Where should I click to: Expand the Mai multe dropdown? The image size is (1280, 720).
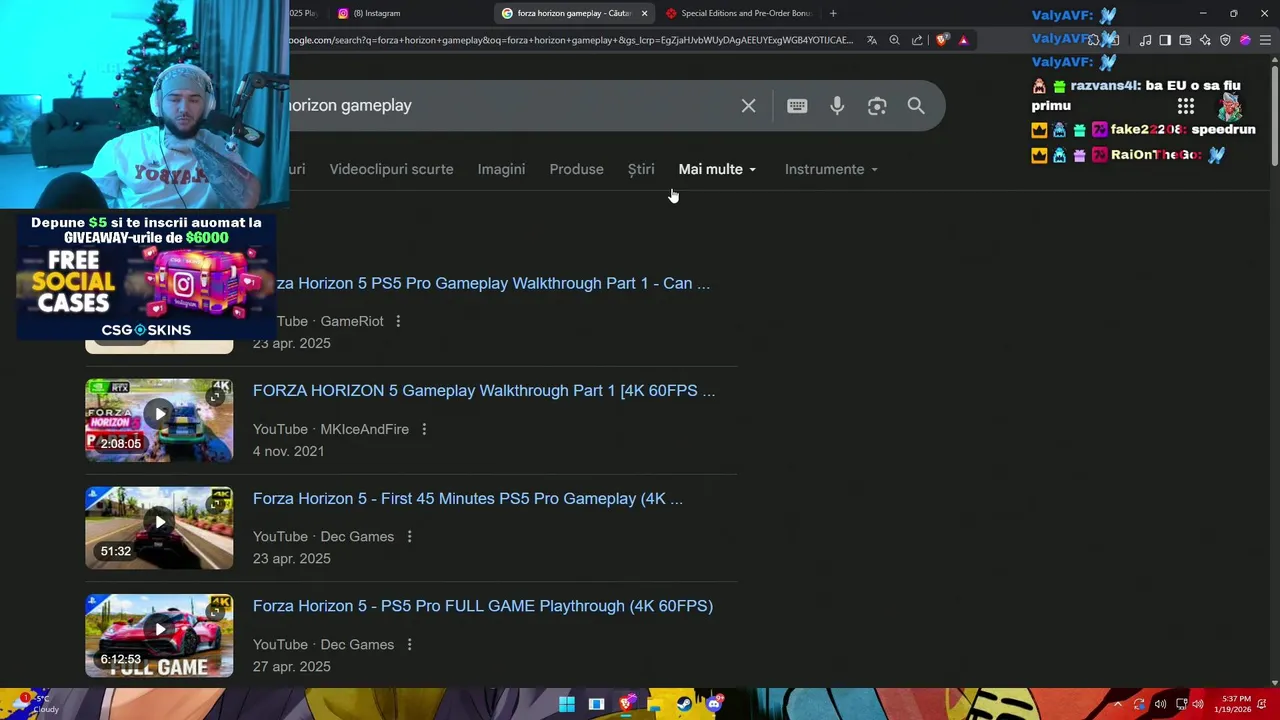[718, 169]
